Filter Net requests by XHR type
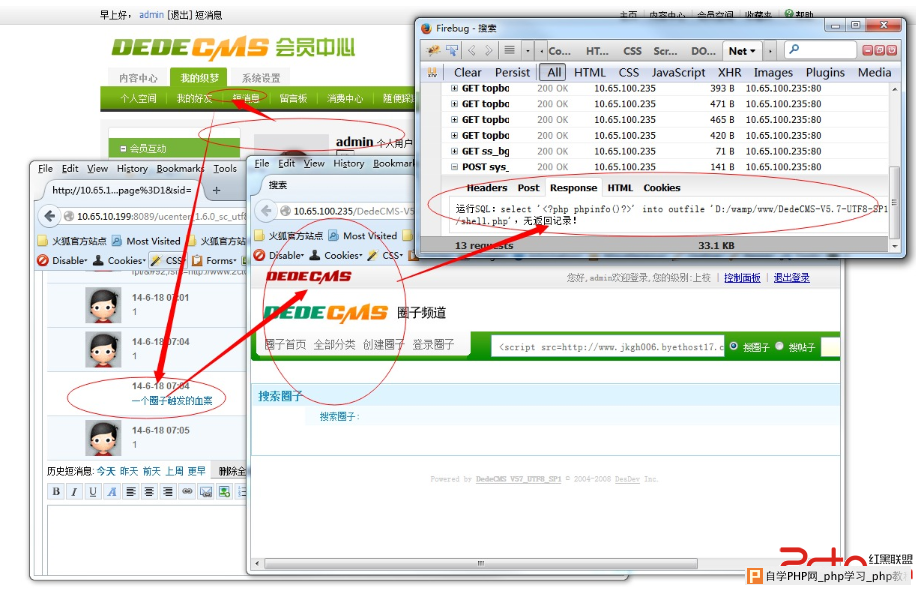 [x=729, y=72]
